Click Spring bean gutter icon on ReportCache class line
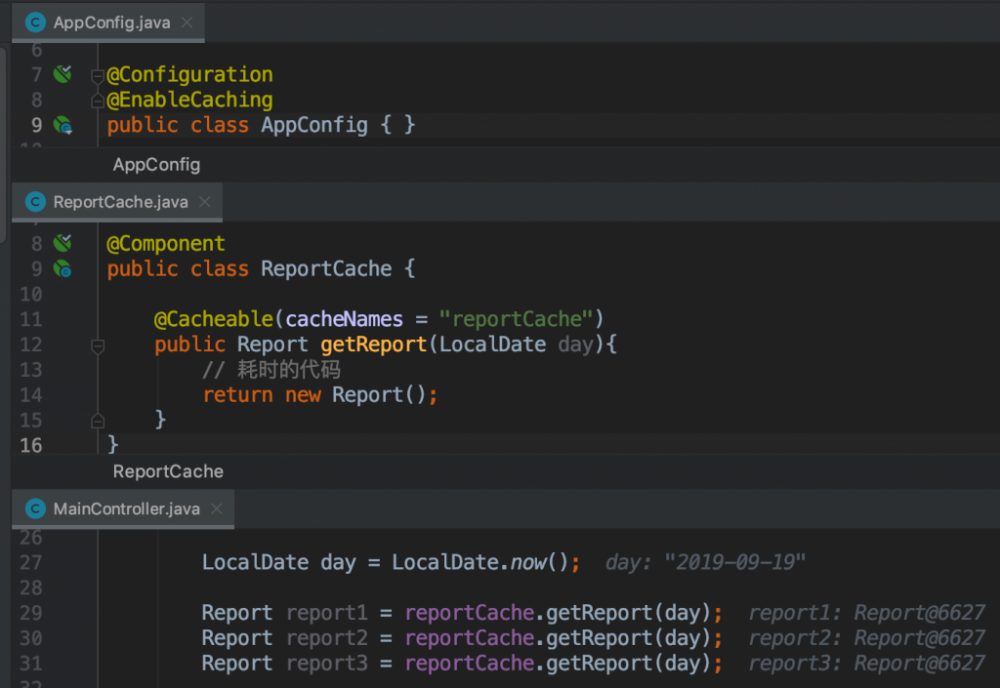This screenshot has height=688, width=1000. (63, 269)
